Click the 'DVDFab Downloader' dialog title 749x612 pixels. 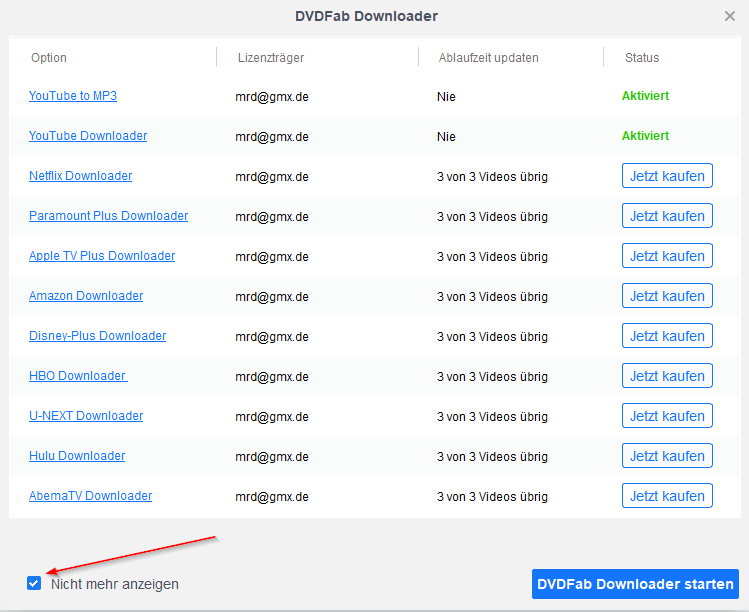tap(366, 16)
